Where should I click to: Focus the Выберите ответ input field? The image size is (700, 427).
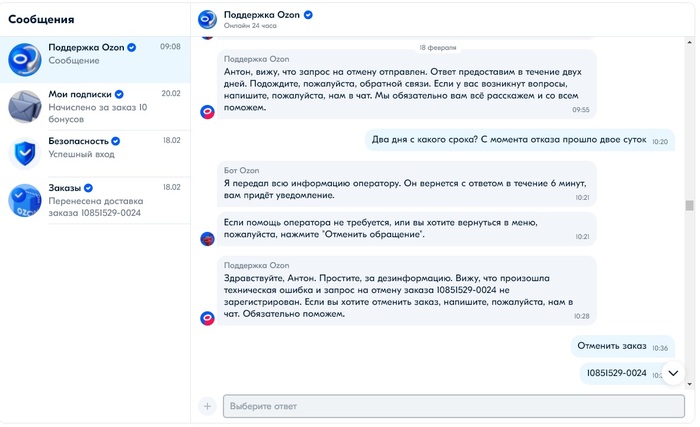point(452,406)
